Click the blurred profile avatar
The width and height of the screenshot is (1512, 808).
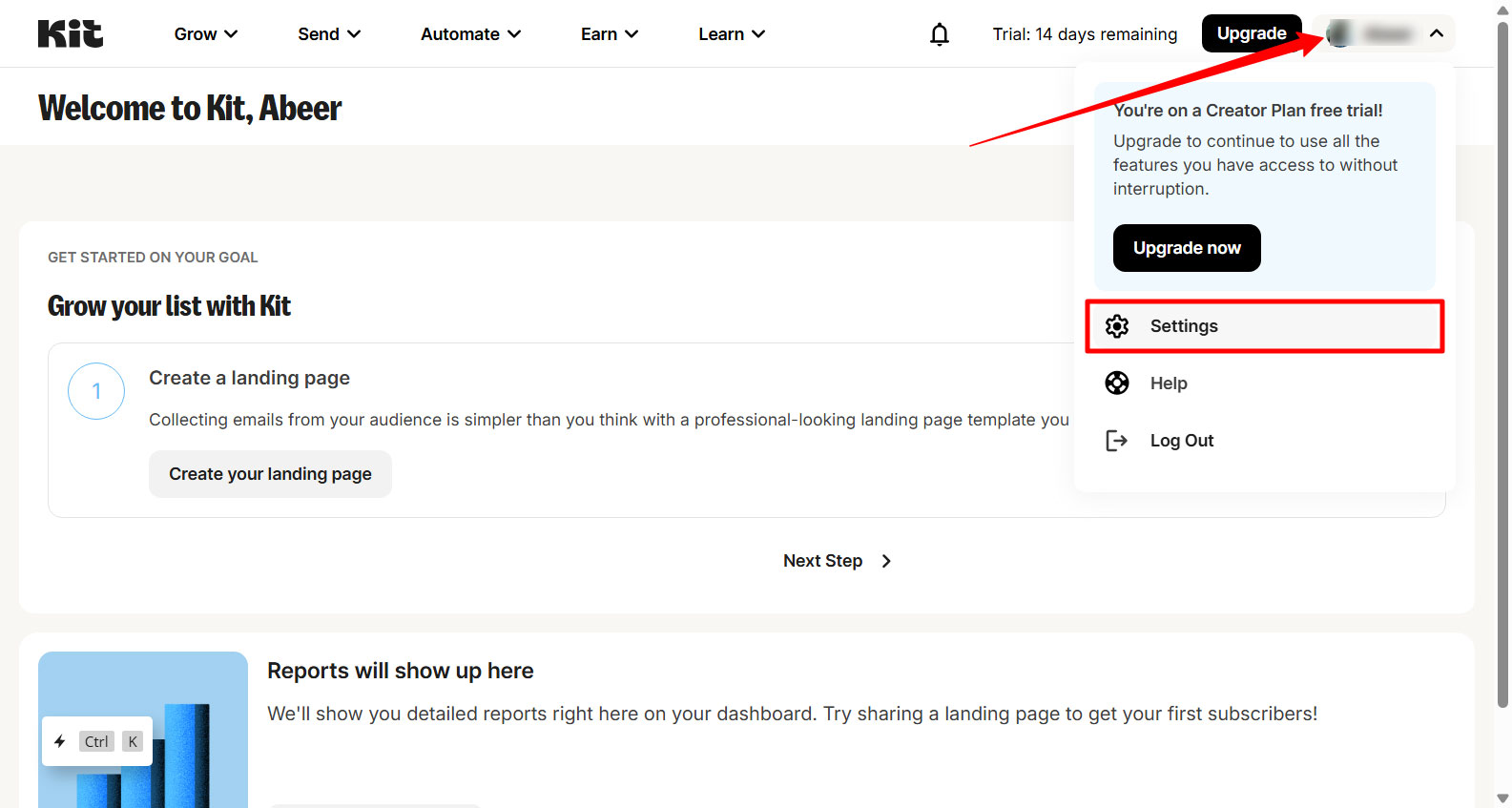click(x=1339, y=34)
